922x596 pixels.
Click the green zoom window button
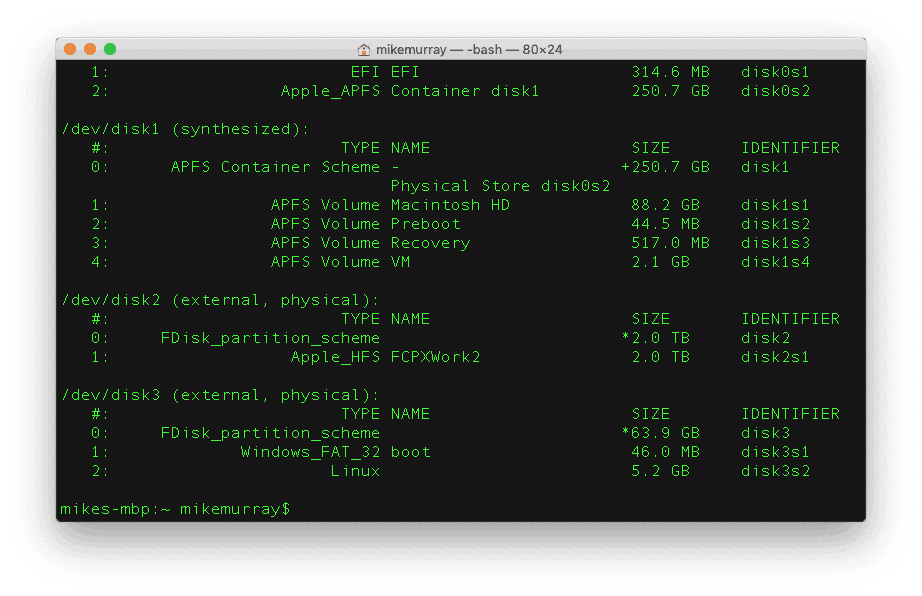tap(110, 49)
